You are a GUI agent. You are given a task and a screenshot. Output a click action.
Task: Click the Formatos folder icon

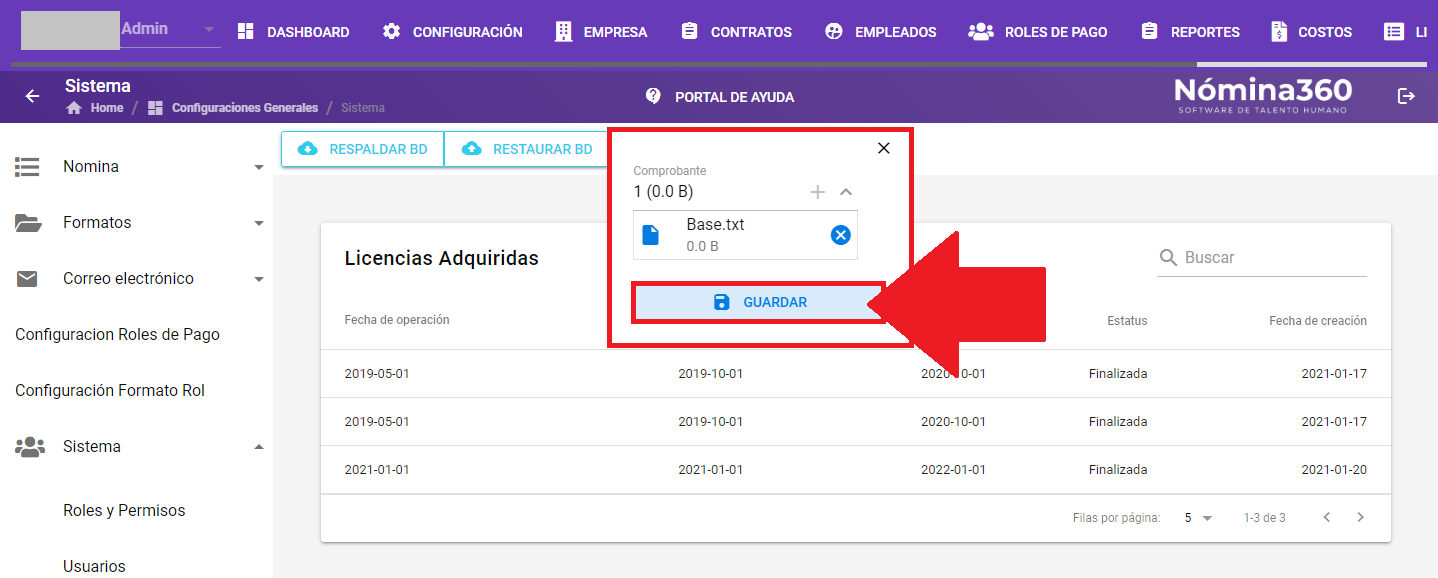28,223
